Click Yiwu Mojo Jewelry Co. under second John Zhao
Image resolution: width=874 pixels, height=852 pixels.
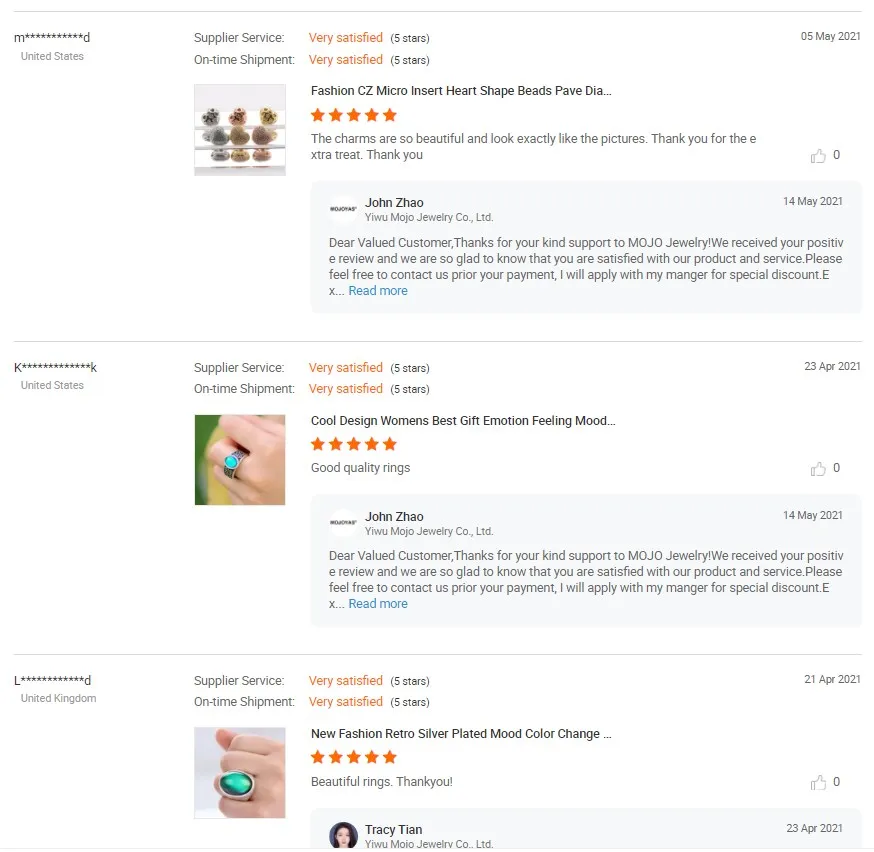[429, 532]
